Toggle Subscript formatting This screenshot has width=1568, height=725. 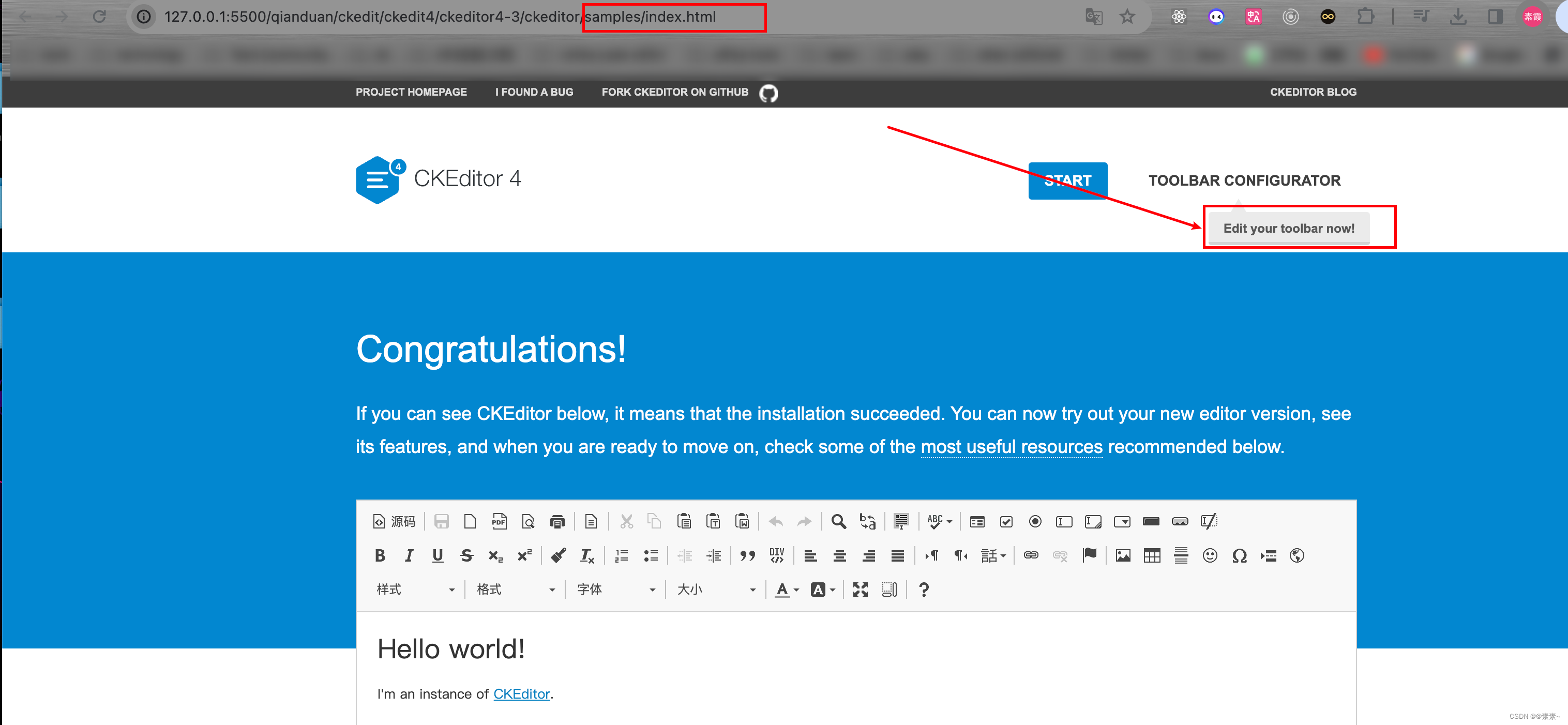(x=495, y=556)
